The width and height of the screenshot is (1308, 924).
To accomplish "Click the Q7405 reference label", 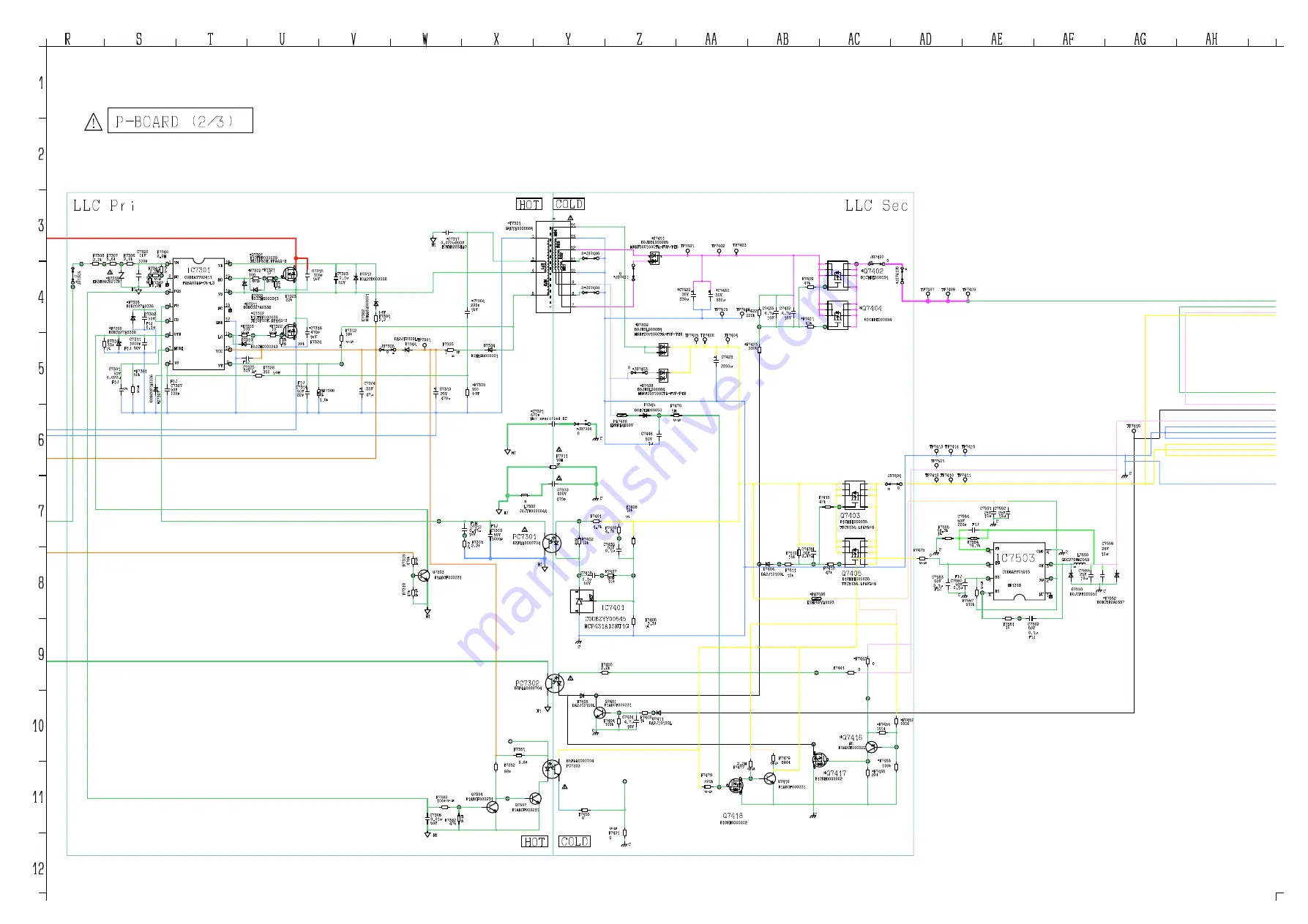I will [851, 574].
